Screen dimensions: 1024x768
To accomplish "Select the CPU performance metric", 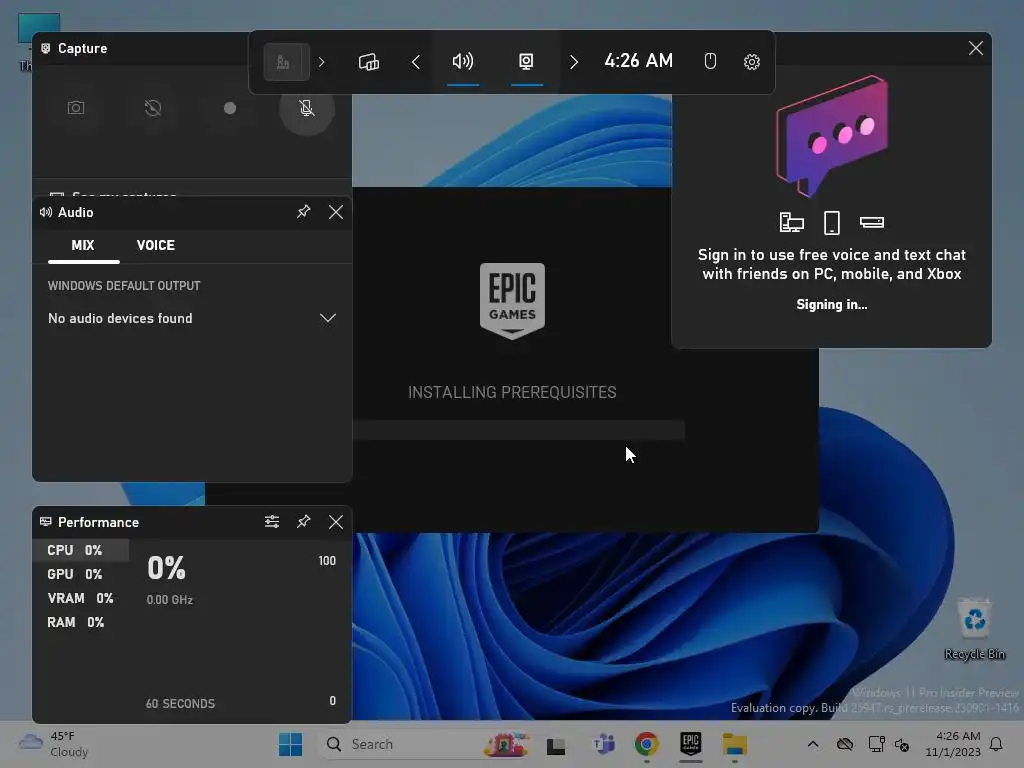I will (81, 550).
